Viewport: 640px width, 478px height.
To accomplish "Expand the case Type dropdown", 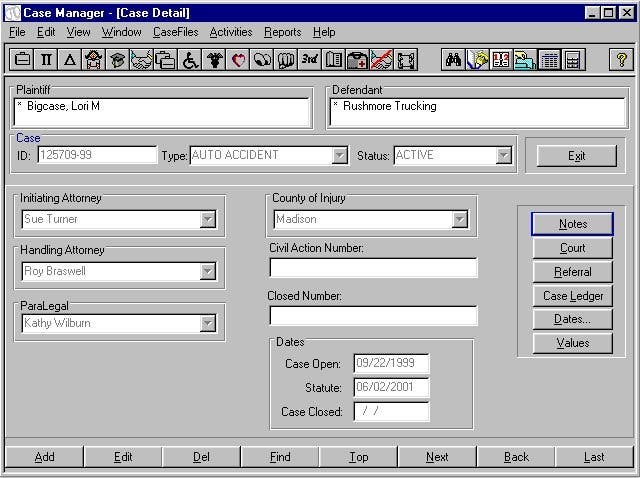I will [x=339, y=156].
